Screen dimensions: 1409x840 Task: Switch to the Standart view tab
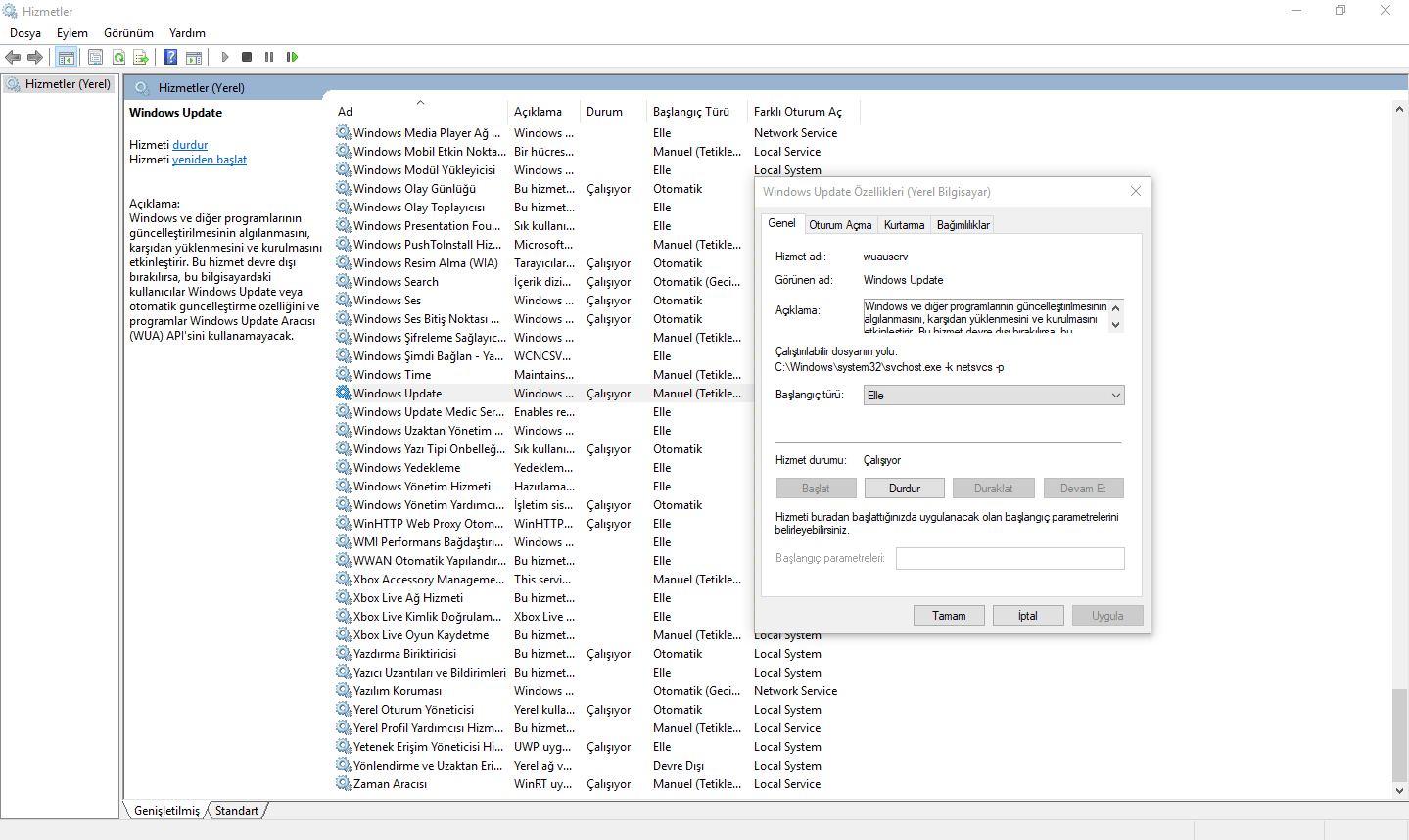point(237,811)
